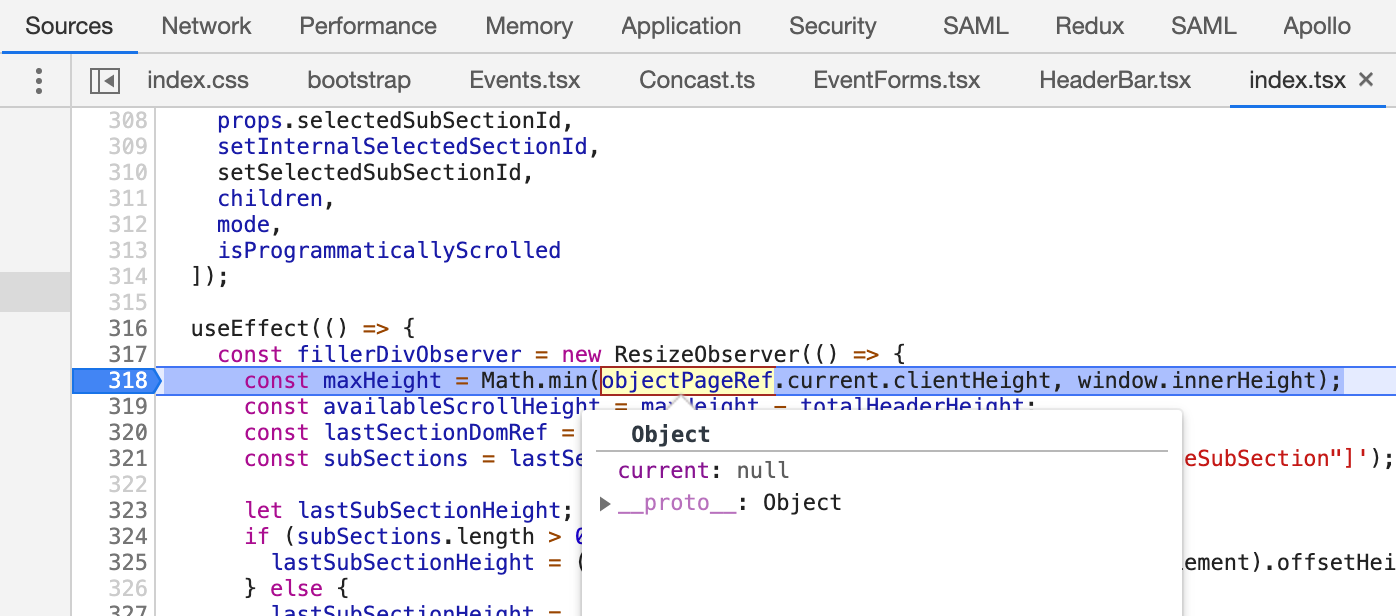Click line 319's gutter to enable breakpoint
The image size is (1396, 616).
pos(128,406)
